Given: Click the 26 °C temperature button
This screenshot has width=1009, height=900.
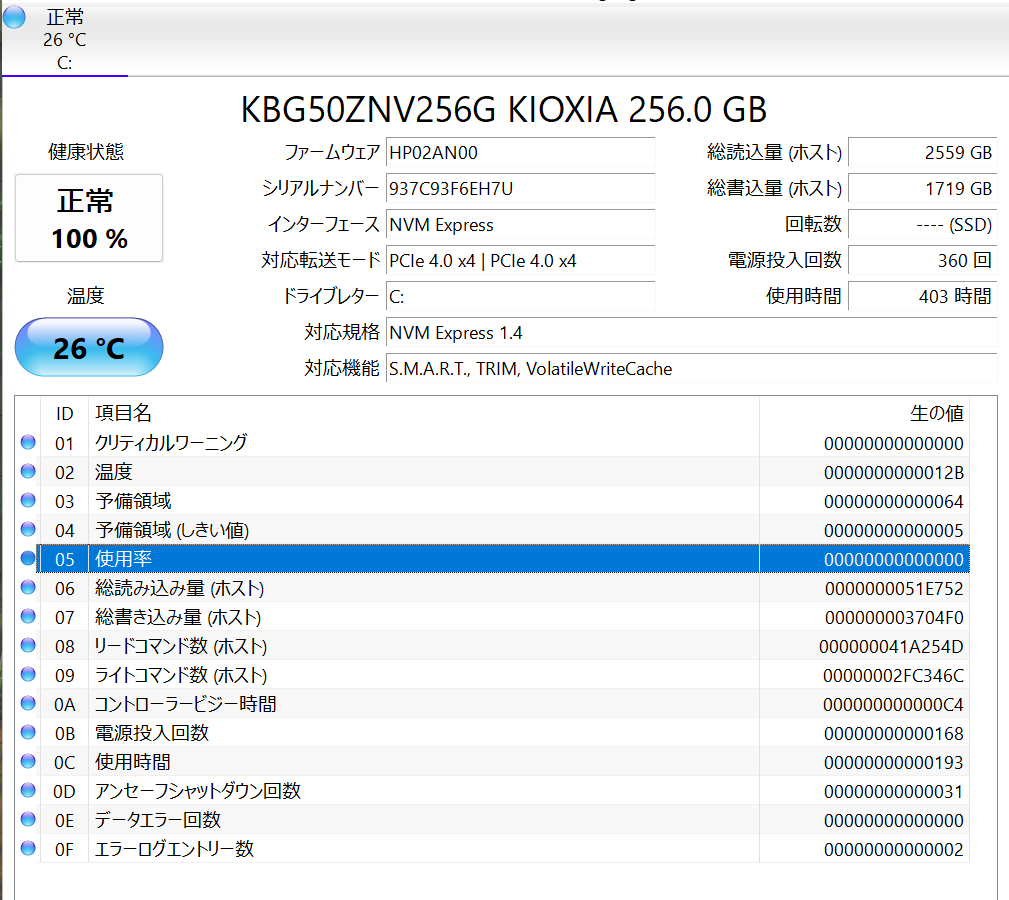Looking at the screenshot, I should click(89, 348).
